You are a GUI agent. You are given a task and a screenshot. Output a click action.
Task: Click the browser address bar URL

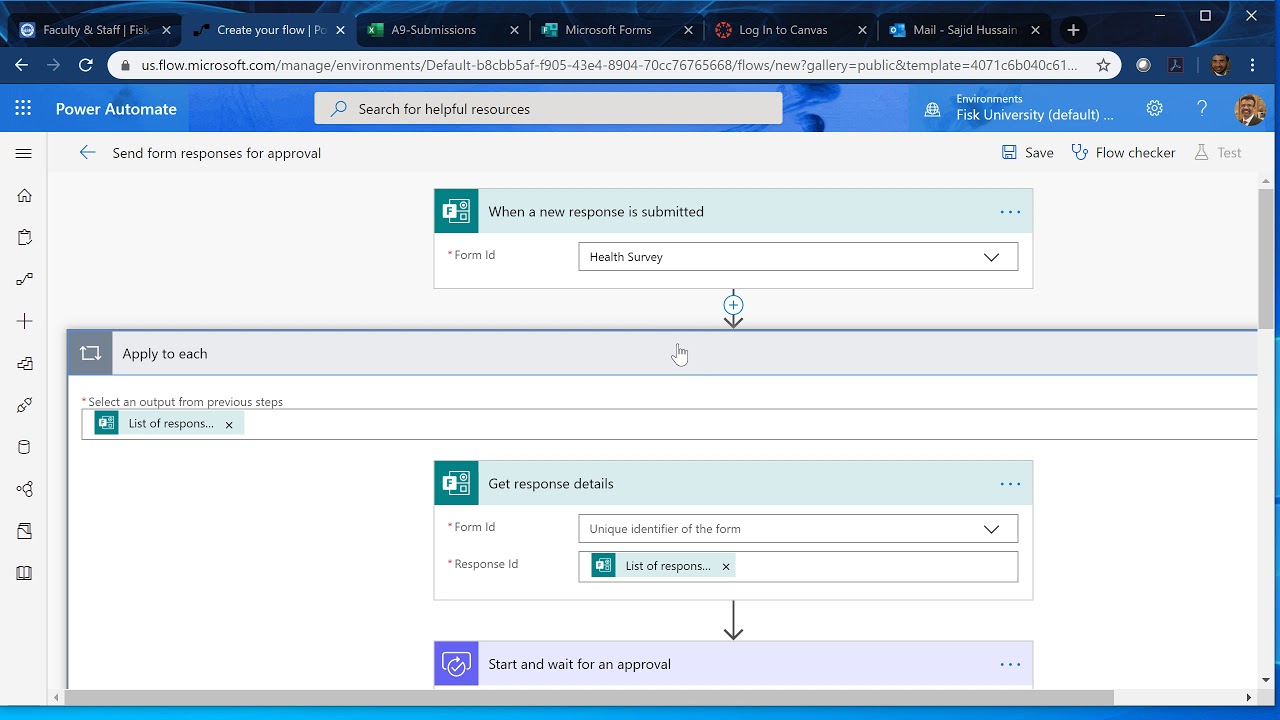(609, 65)
